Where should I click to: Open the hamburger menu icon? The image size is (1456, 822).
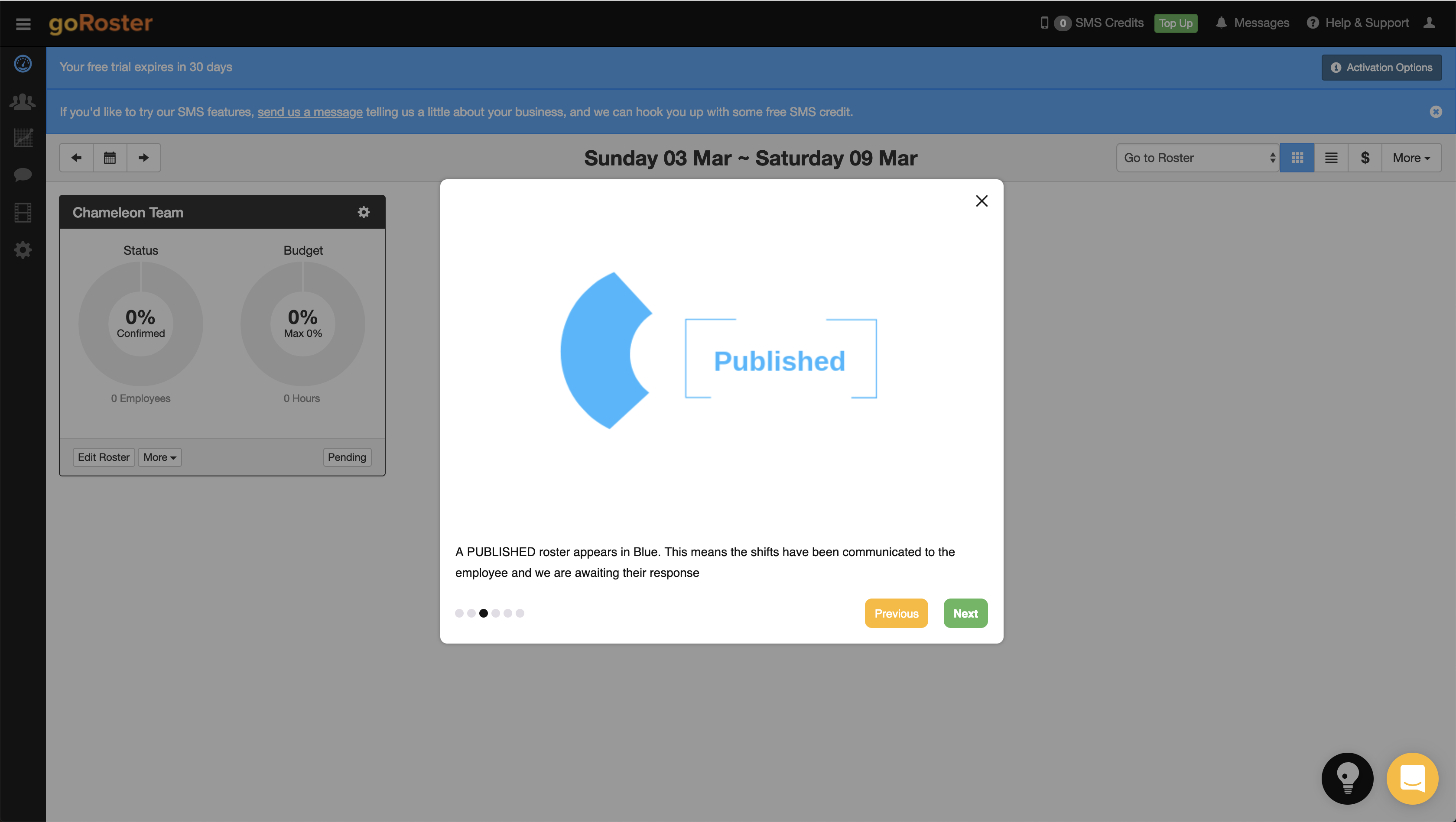(23, 24)
